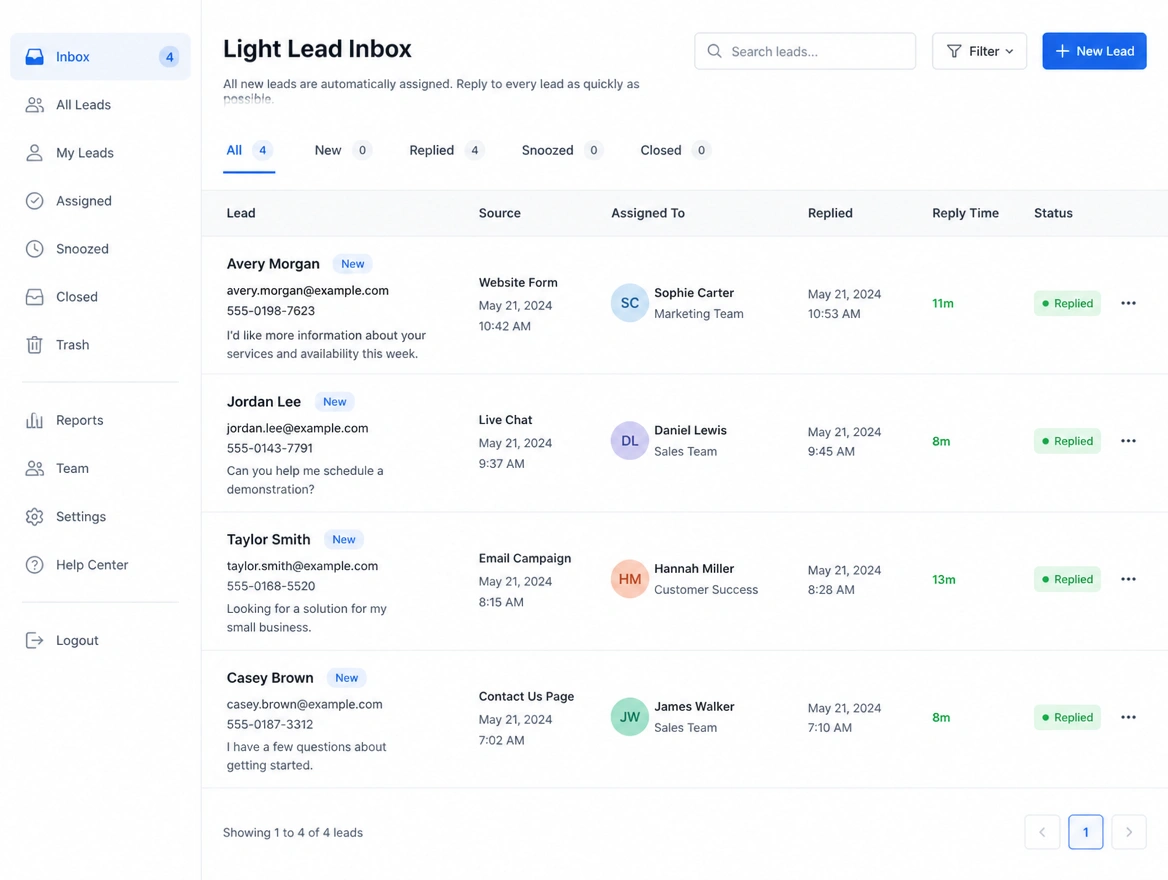
Task: Click Daniel Lewis's DL avatar
Action: pos(629,441)
